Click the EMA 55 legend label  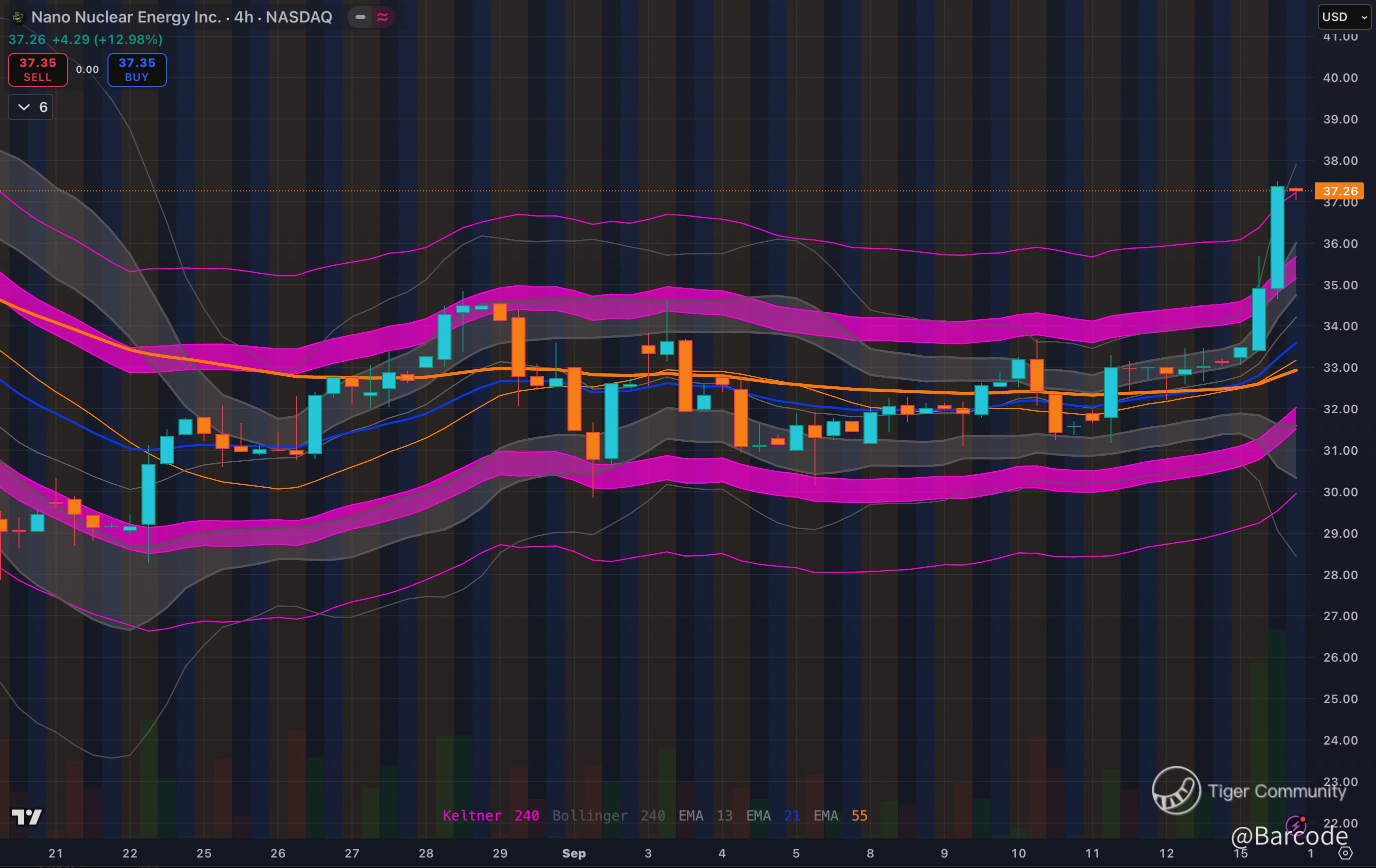840,816
